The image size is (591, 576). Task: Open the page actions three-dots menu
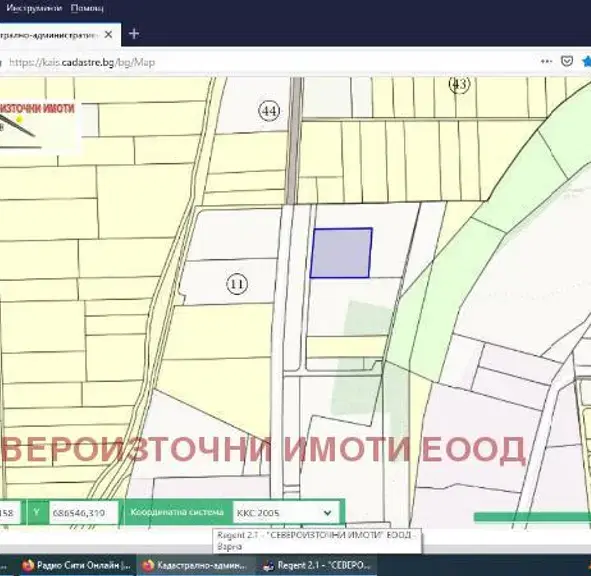547,61
